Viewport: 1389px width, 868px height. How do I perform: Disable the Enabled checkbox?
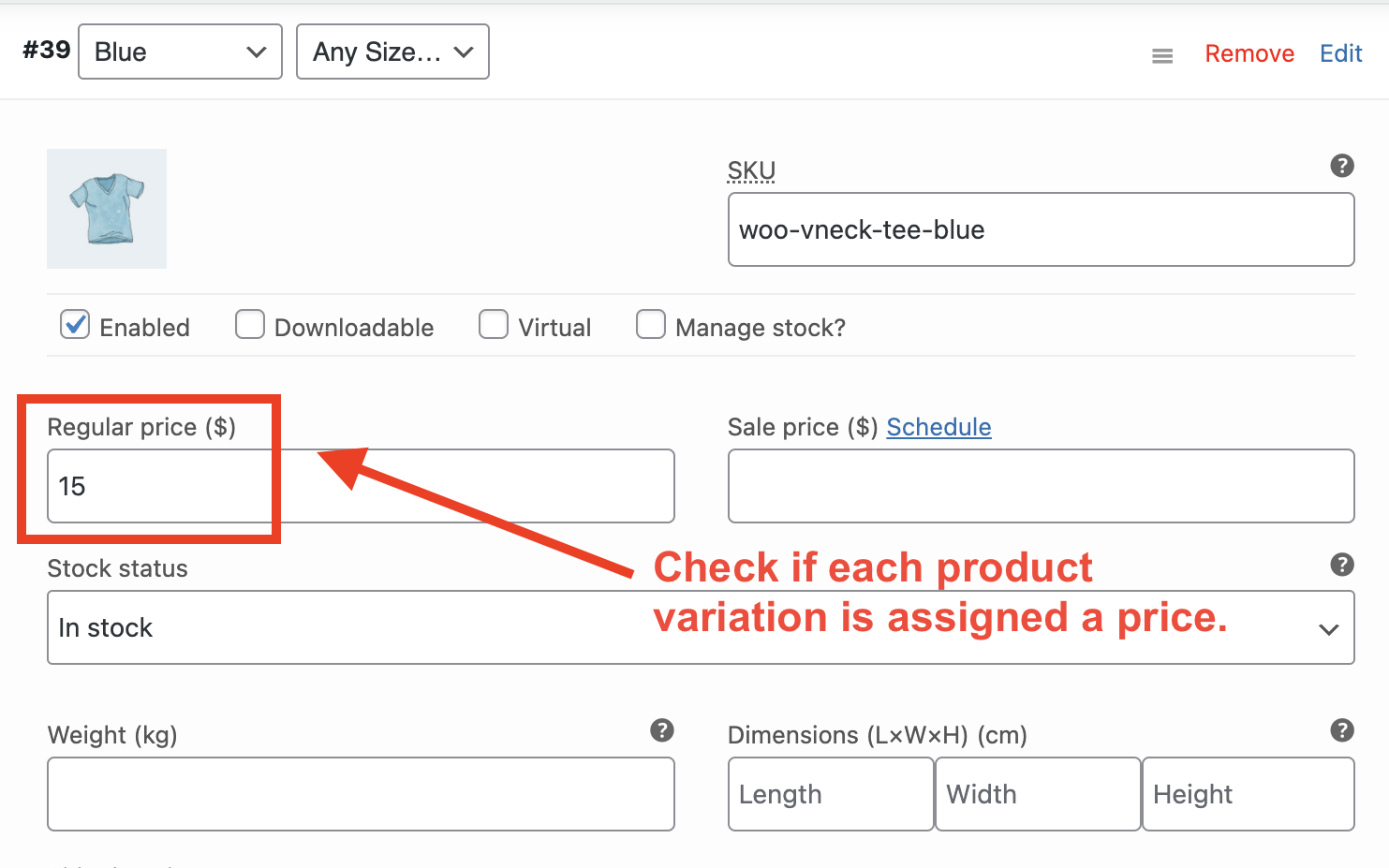pos(74,325)
